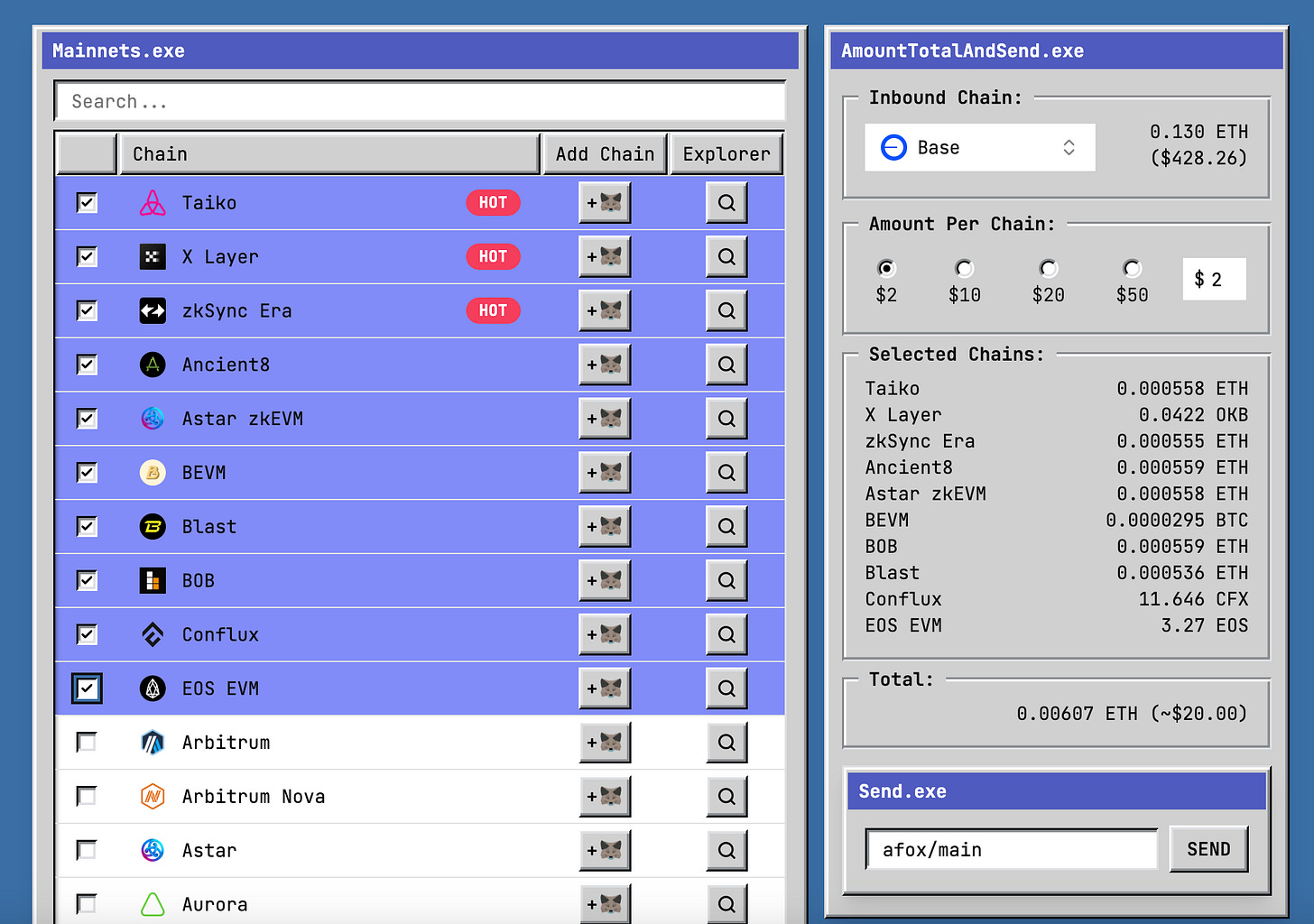Uncheck the Taiko chain checkbox

click(x=87, y=203)
